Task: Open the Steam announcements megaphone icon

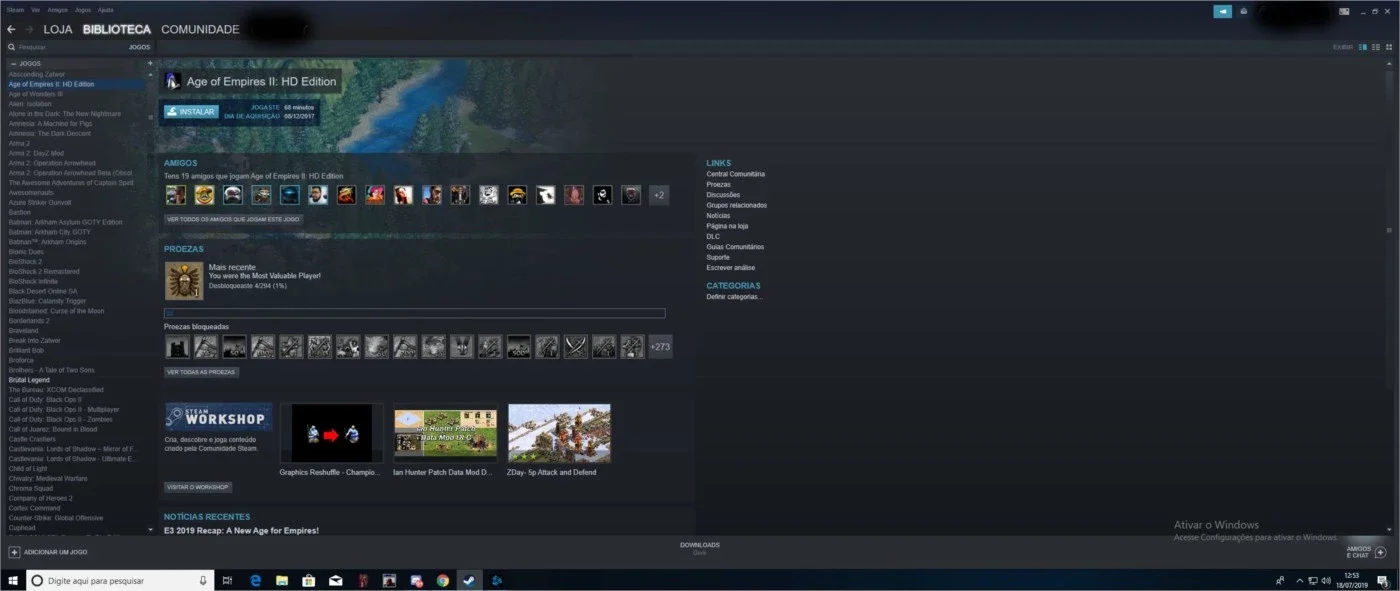Action: [x=1222, y=11]
